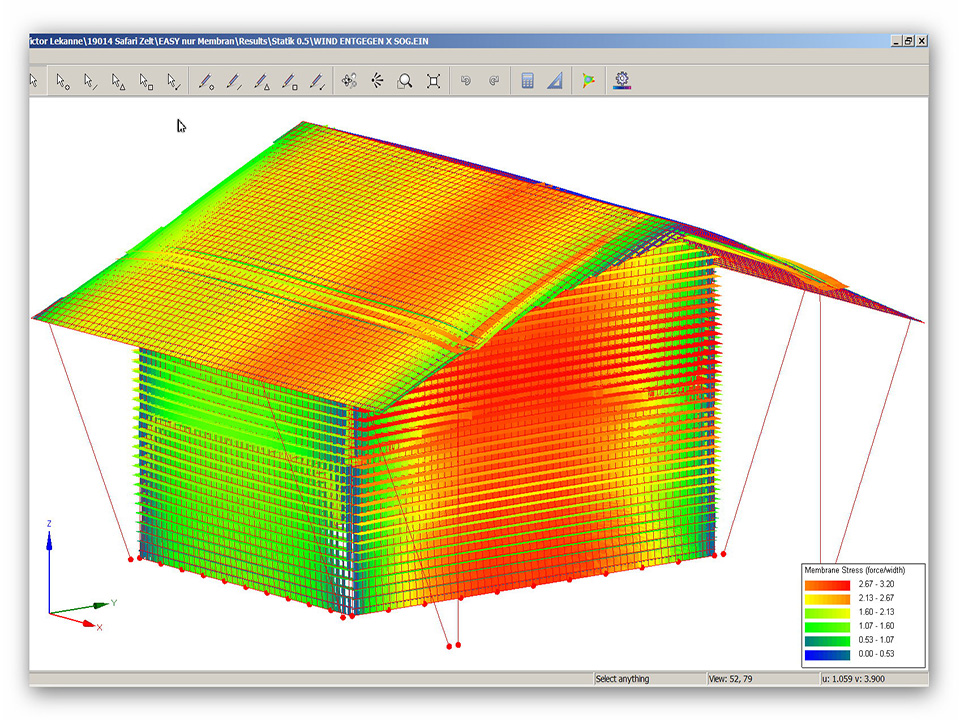This screenshot has height=720, width=960.
Task: Open the gear settings icon
Action: 623,81
